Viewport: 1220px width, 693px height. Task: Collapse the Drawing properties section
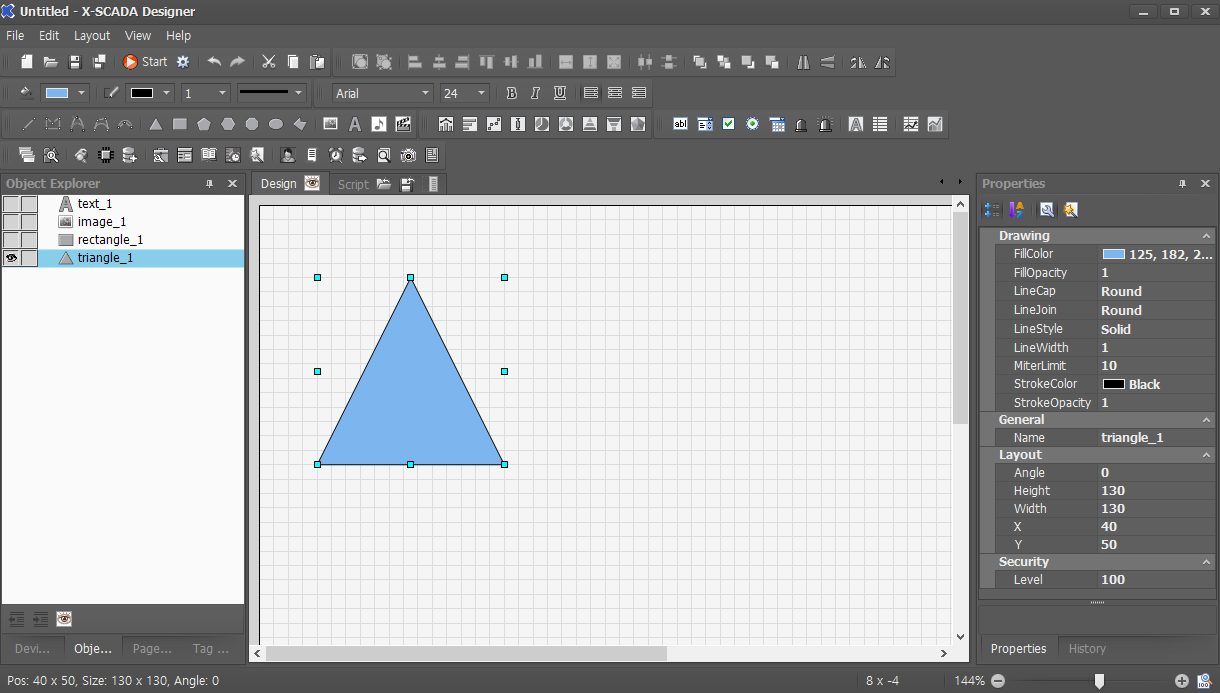point(1206,236)
